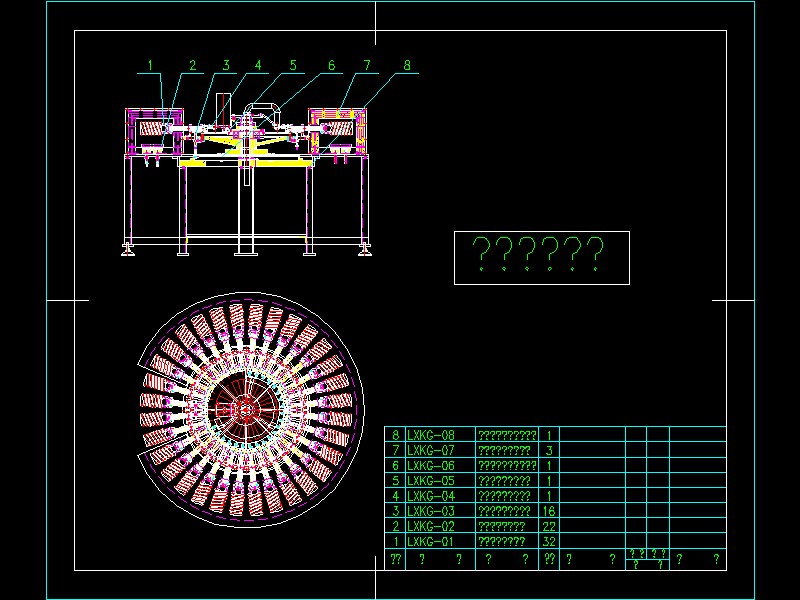Click item number 8 beside LXKG-08
Screen dimensions: 800x600
395,435
